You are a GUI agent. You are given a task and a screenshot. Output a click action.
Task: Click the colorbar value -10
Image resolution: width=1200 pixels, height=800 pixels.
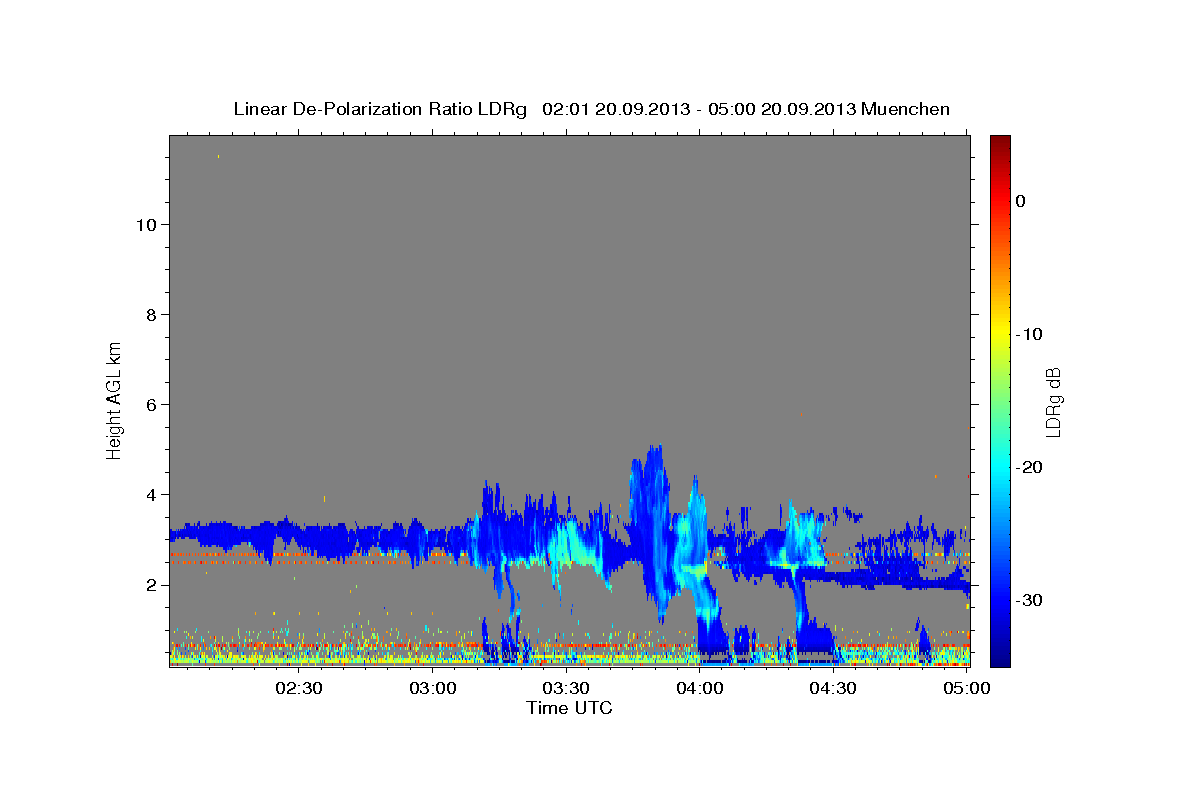tap(1029, 334)
